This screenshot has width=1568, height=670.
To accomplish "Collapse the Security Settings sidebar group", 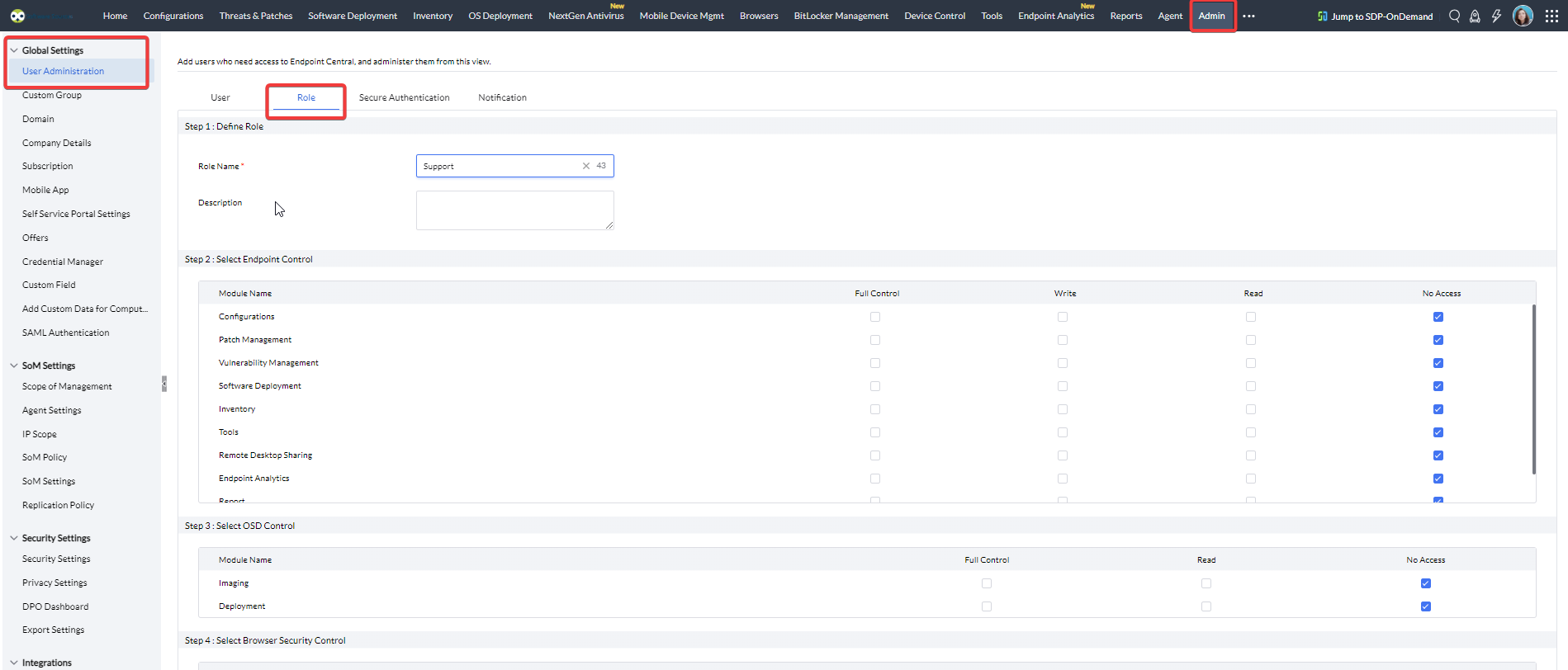I will click(14, 538).
